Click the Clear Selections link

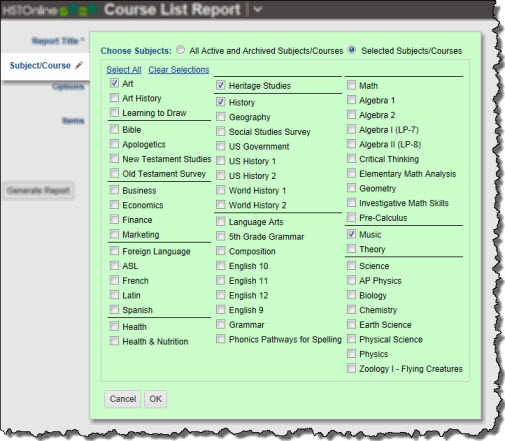179,70
